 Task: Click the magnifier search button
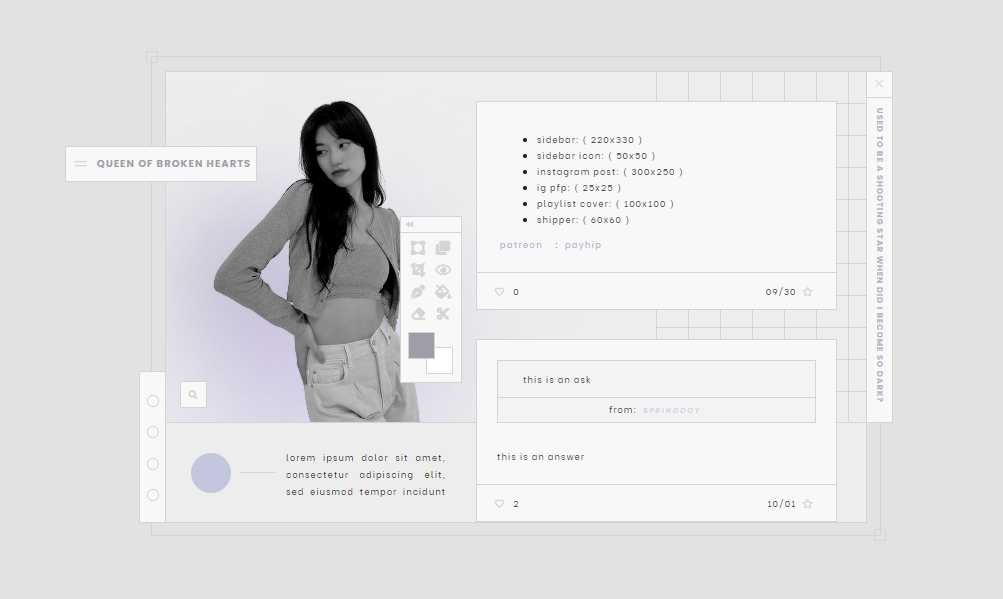[193, 395]
